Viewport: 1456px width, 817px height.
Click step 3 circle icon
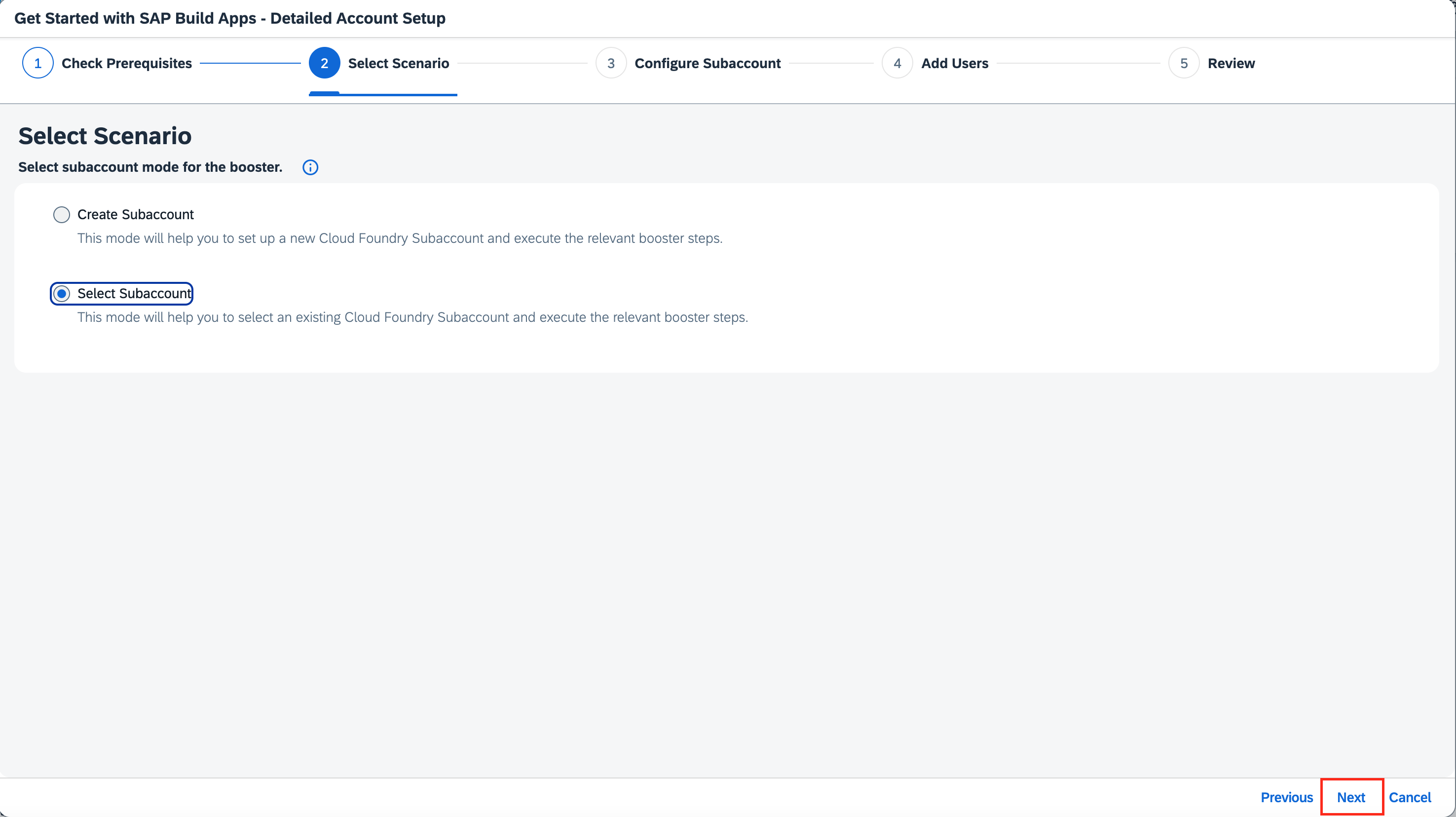point(610,63)
